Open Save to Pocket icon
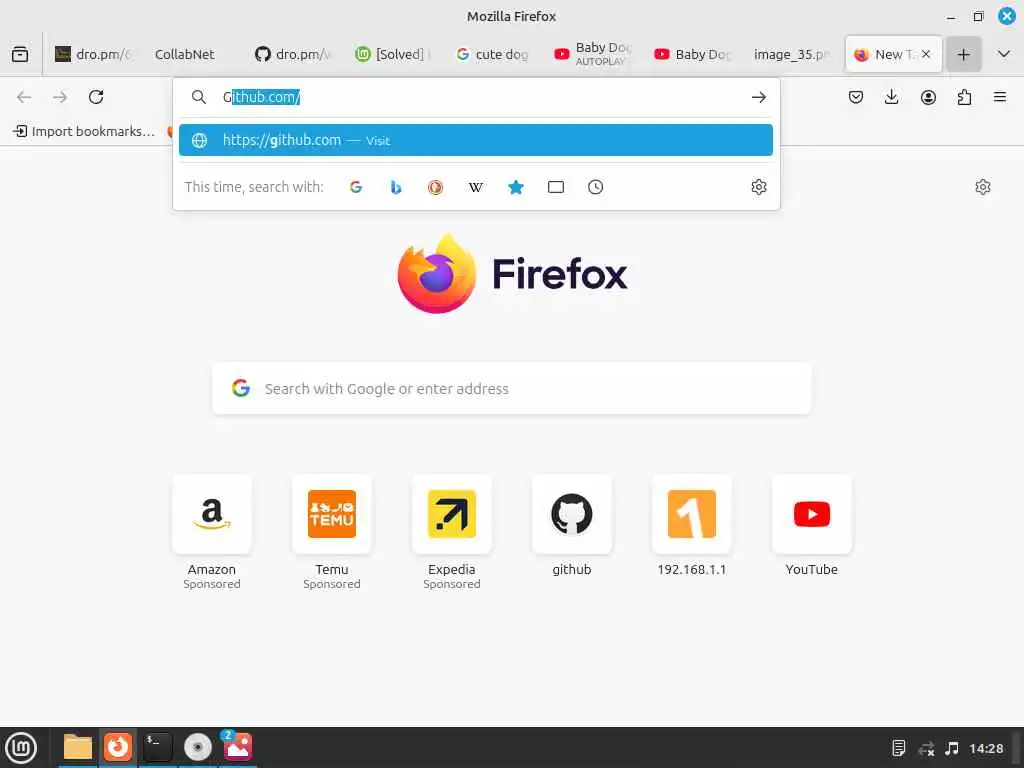The width and height of the screenshot is (1024, 768). point(856,97)
